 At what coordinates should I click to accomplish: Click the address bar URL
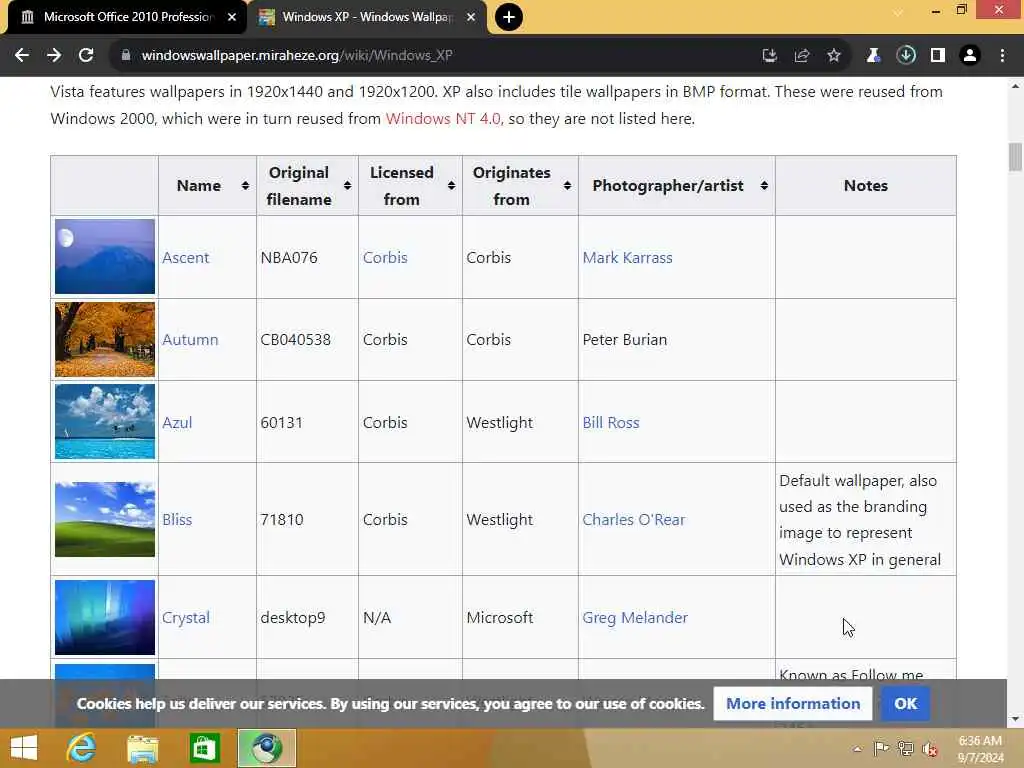(x=297, y=56)
